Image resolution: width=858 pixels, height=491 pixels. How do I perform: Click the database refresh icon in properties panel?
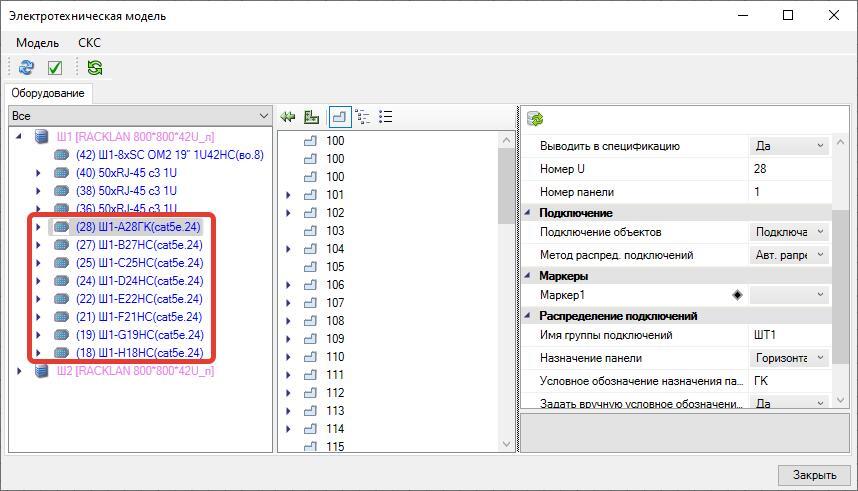[535, 119]
